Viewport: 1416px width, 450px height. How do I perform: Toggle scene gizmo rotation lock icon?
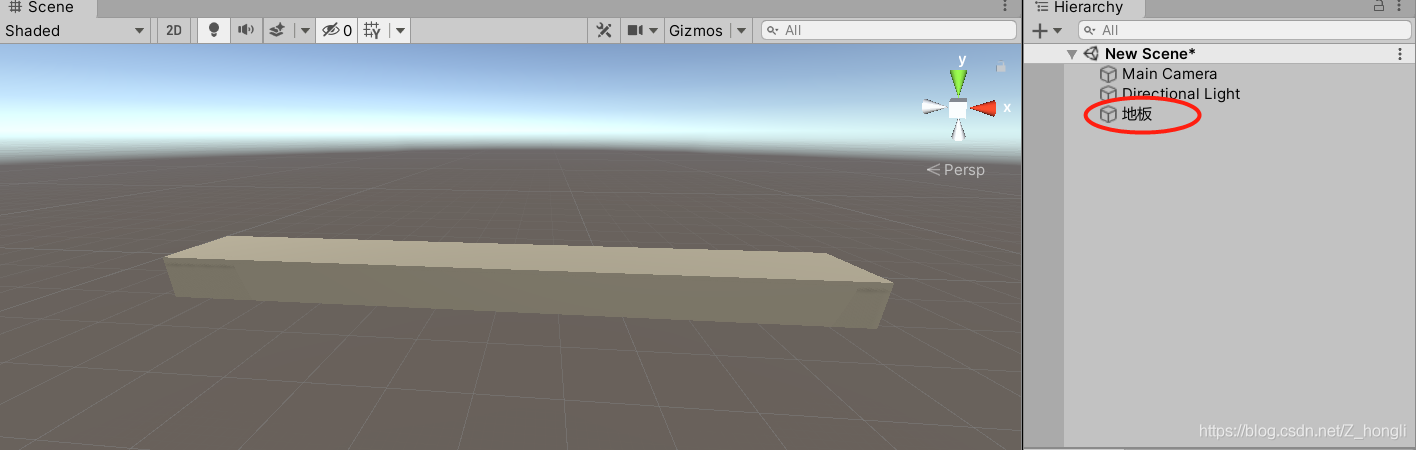pos(1001,67)
